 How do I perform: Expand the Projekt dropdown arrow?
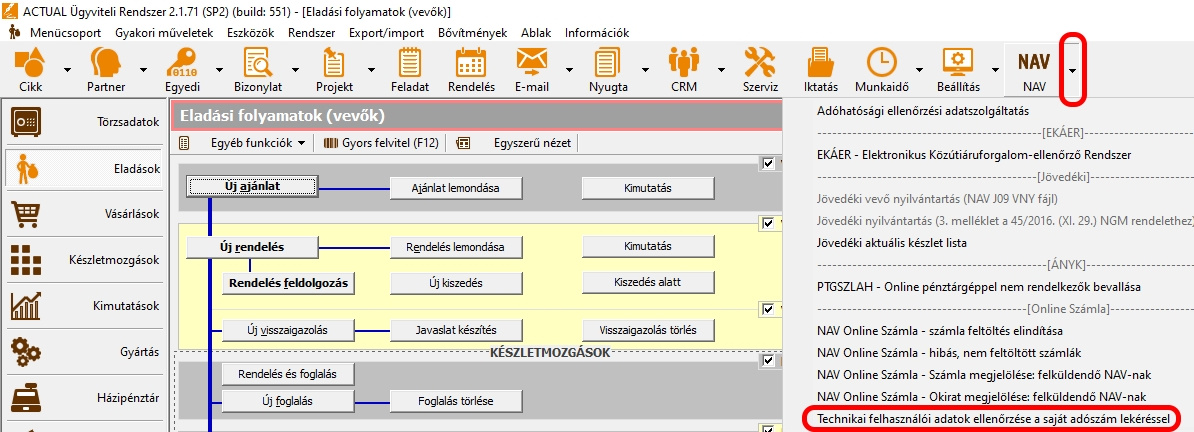(371, 69)
